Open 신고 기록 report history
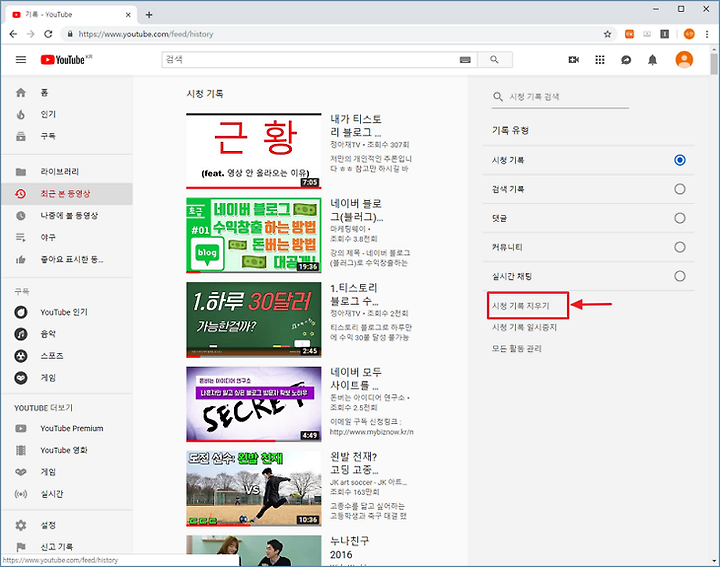The width and height of the screenshot is (720, 567). coord(67,547)
